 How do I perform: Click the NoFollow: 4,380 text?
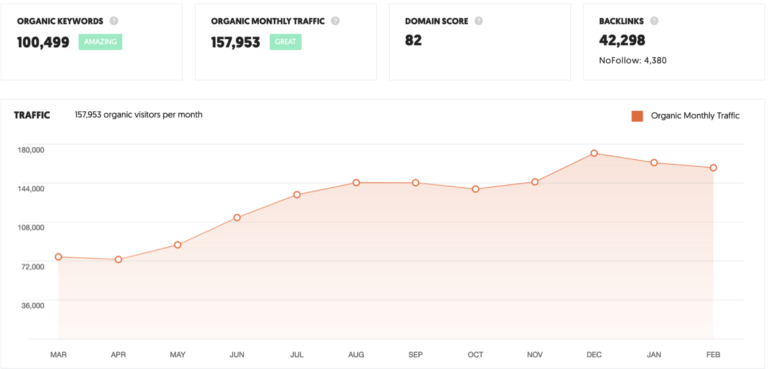(x=633, y=61)
